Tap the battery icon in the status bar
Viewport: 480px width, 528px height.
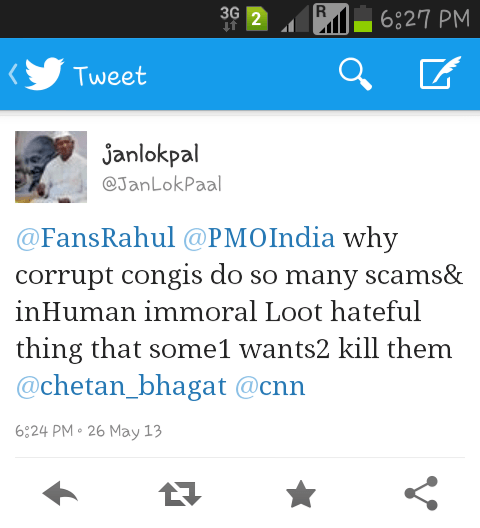pos(363,19)
